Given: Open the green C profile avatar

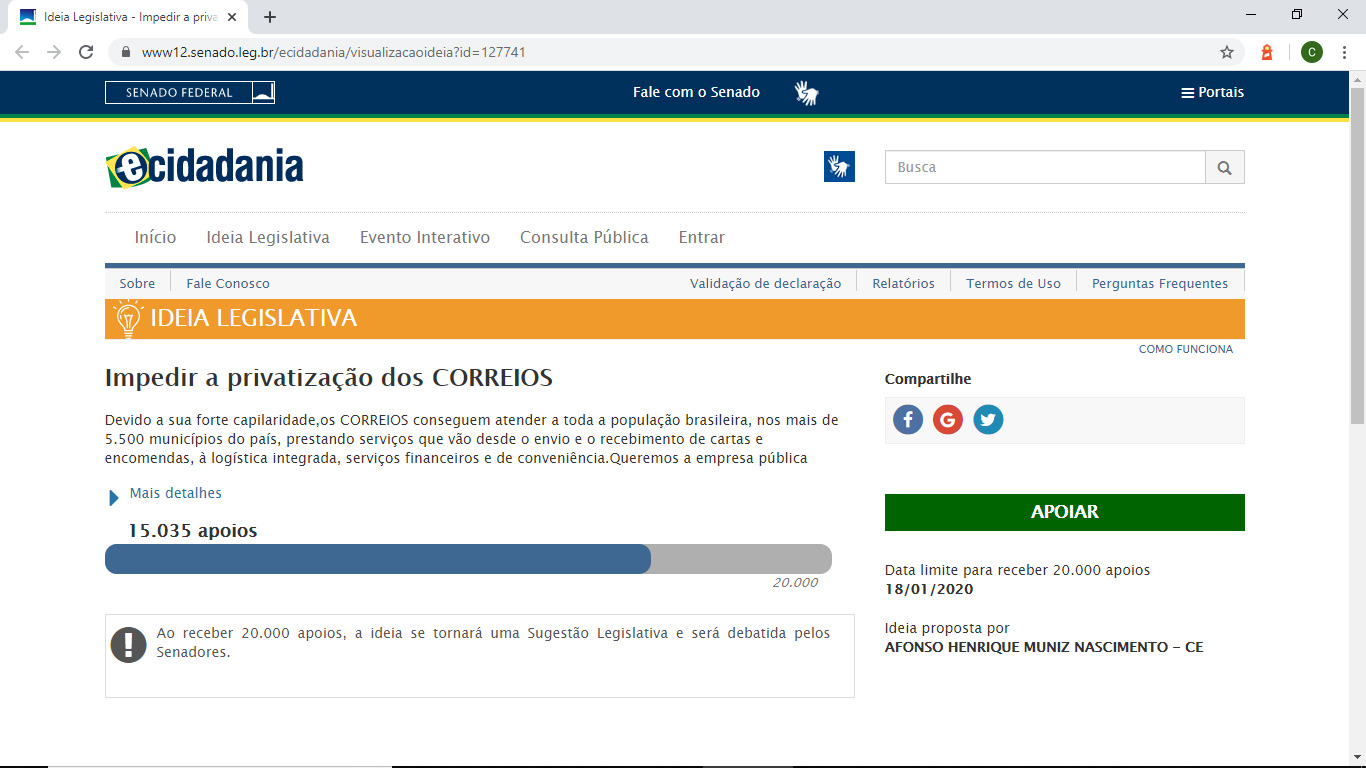Looking at the screenshot, I should (x=1312, y=52).
